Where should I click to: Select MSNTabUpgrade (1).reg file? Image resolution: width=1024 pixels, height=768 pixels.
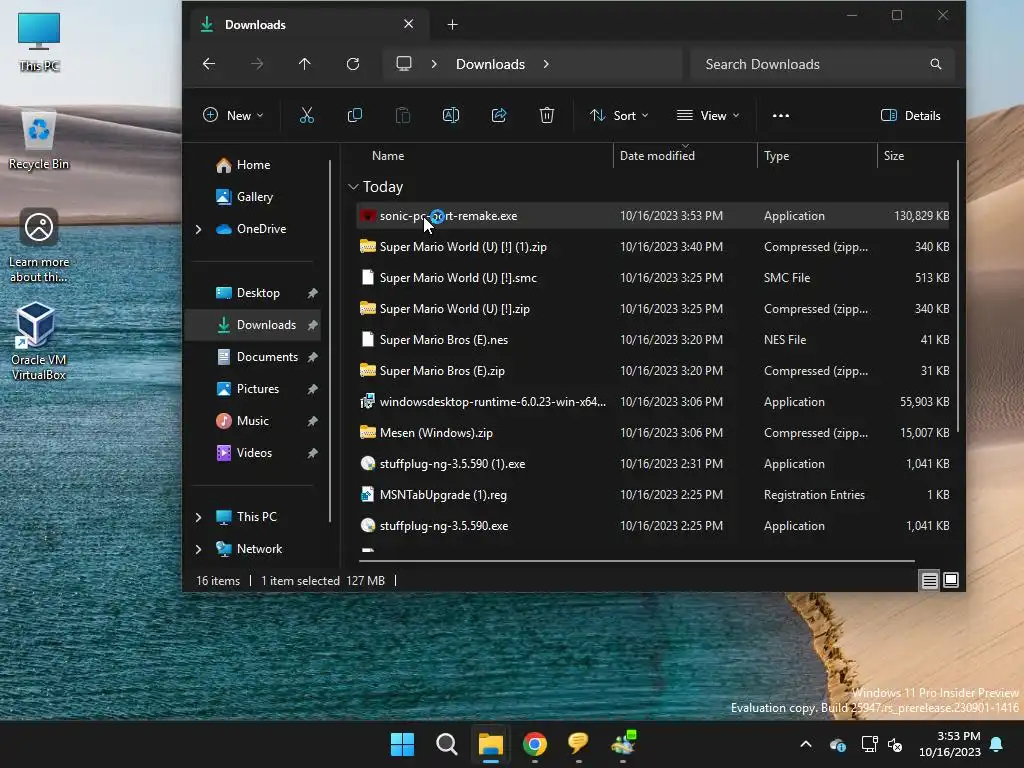click(x=653, y=494)
